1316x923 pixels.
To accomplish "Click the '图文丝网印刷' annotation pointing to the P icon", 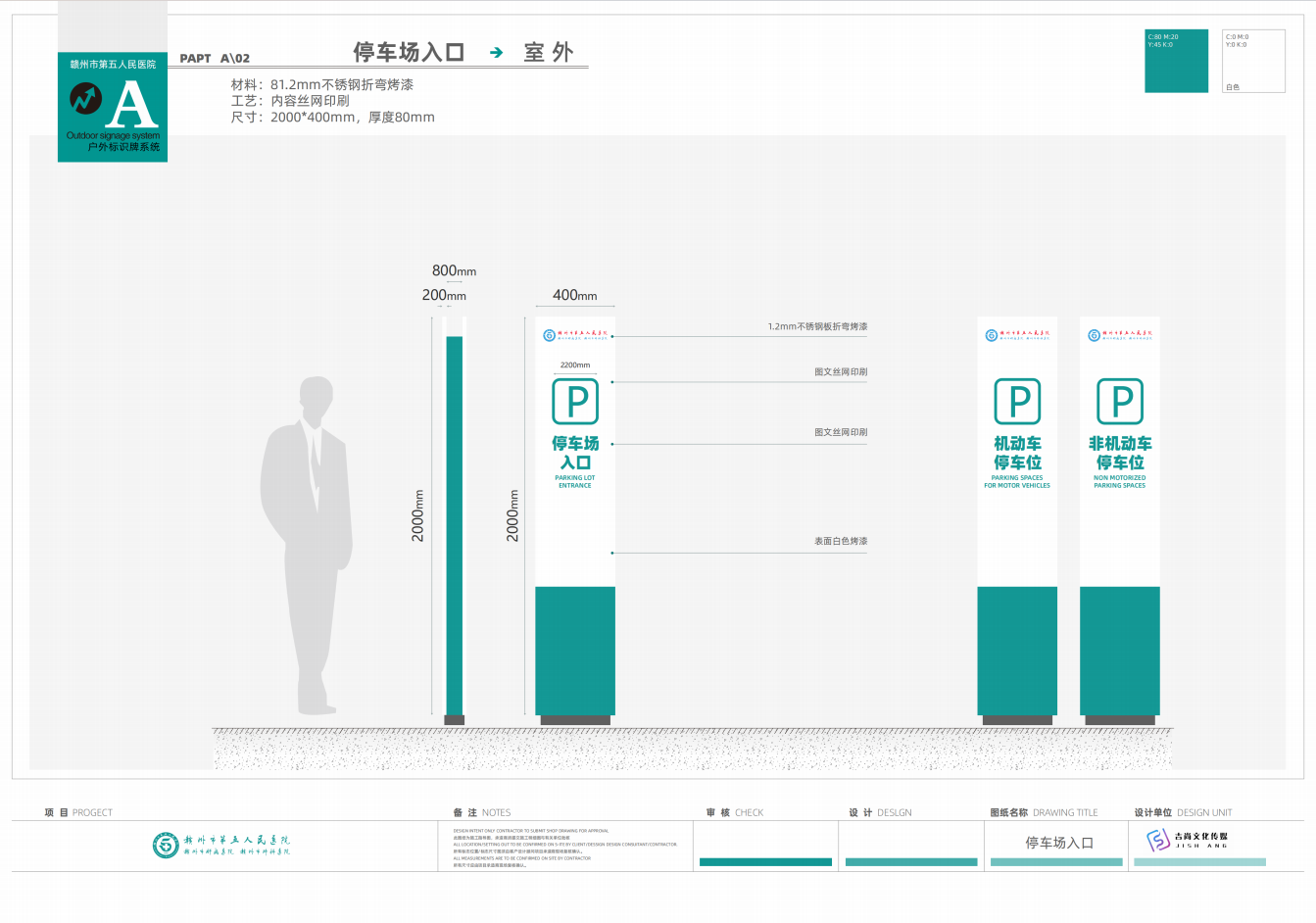I will click(x=841, y=372).
